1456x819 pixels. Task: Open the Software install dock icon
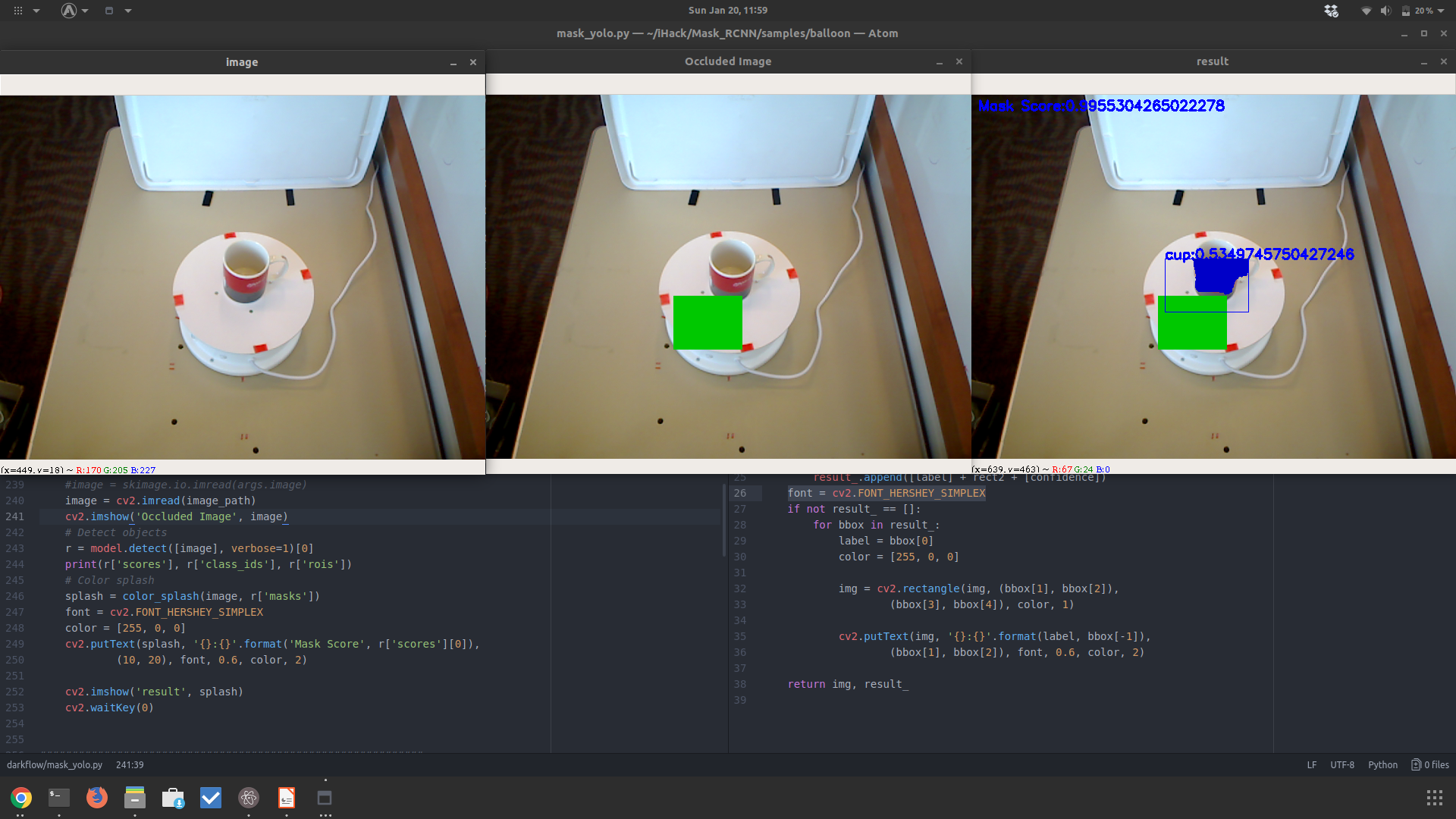(173, 798)
